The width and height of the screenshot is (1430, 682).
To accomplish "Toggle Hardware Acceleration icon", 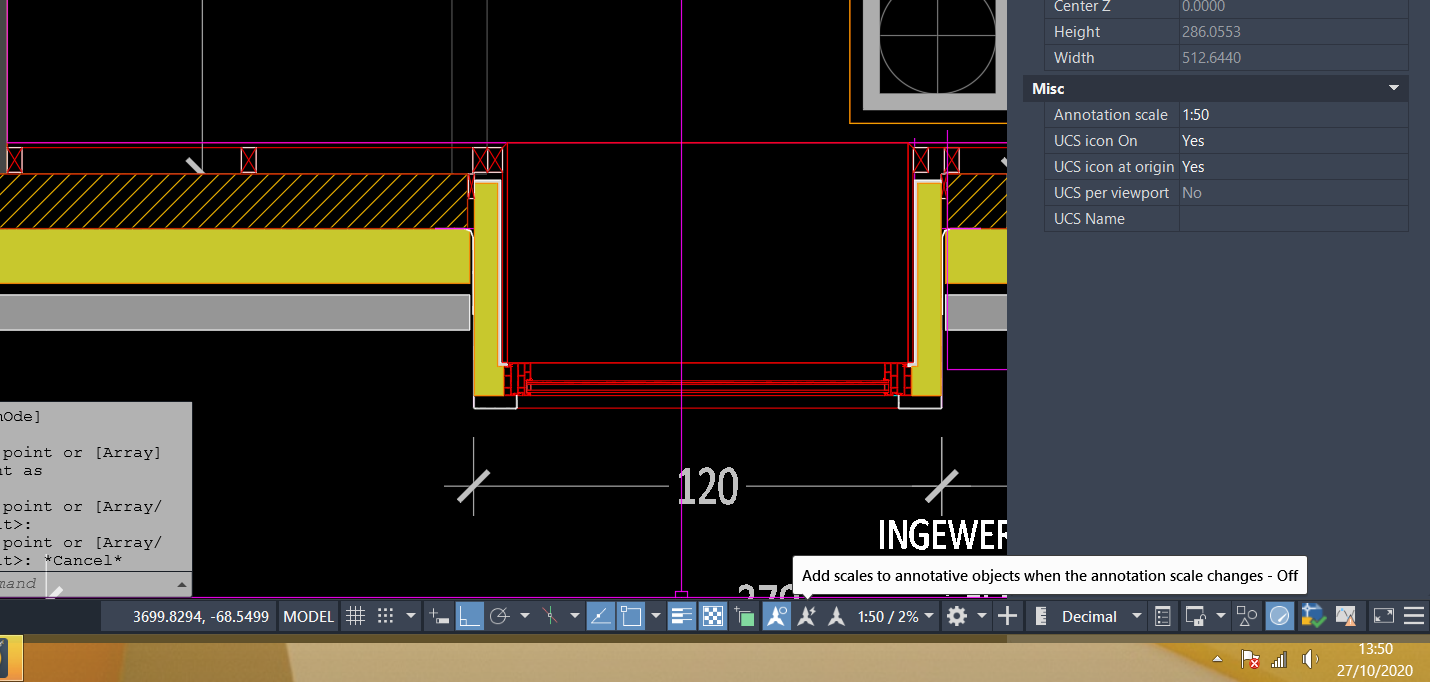I will click(1280, 616).
